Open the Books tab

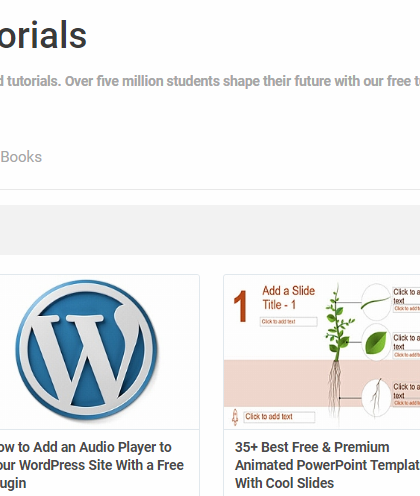[x=21, y=157]
